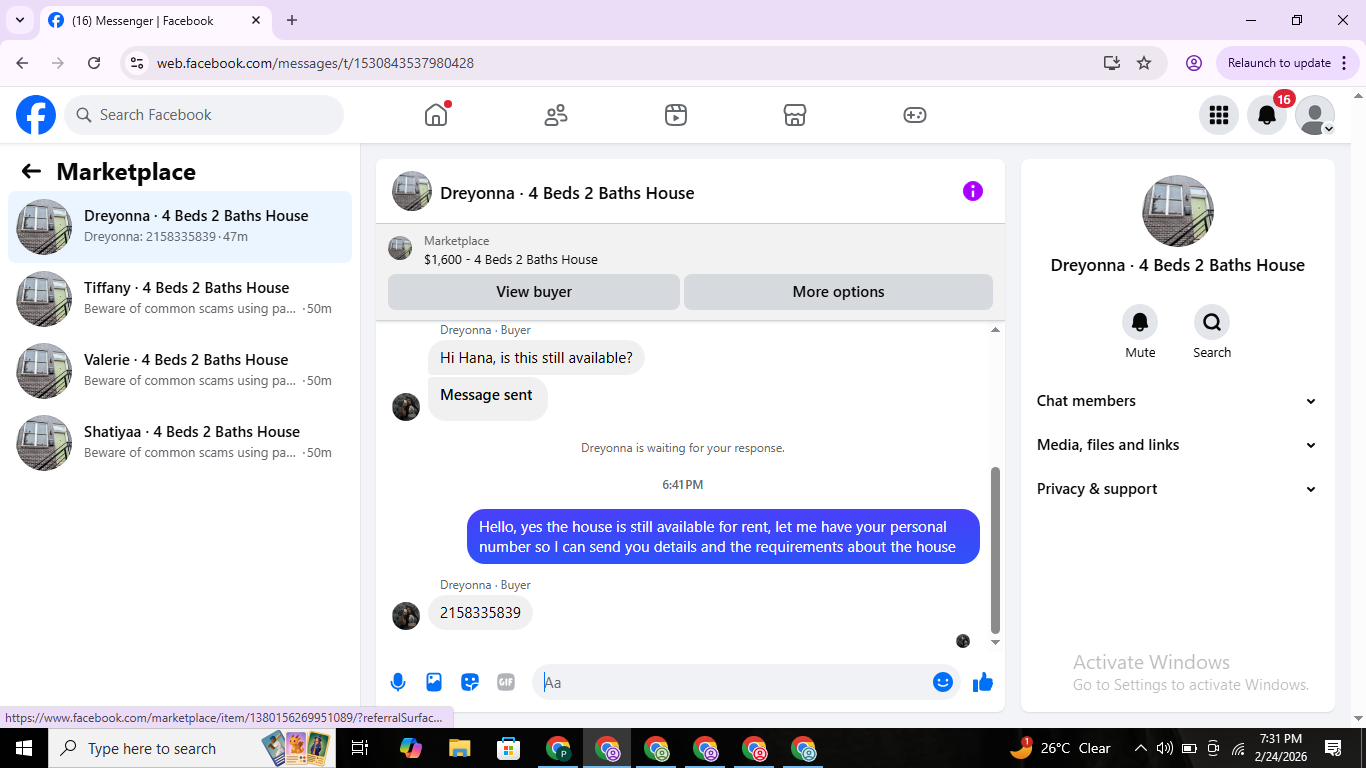Open the $1,600 Marketplace listing link
The width and height of the screenshot is (1366, 768).
(511, 260)
